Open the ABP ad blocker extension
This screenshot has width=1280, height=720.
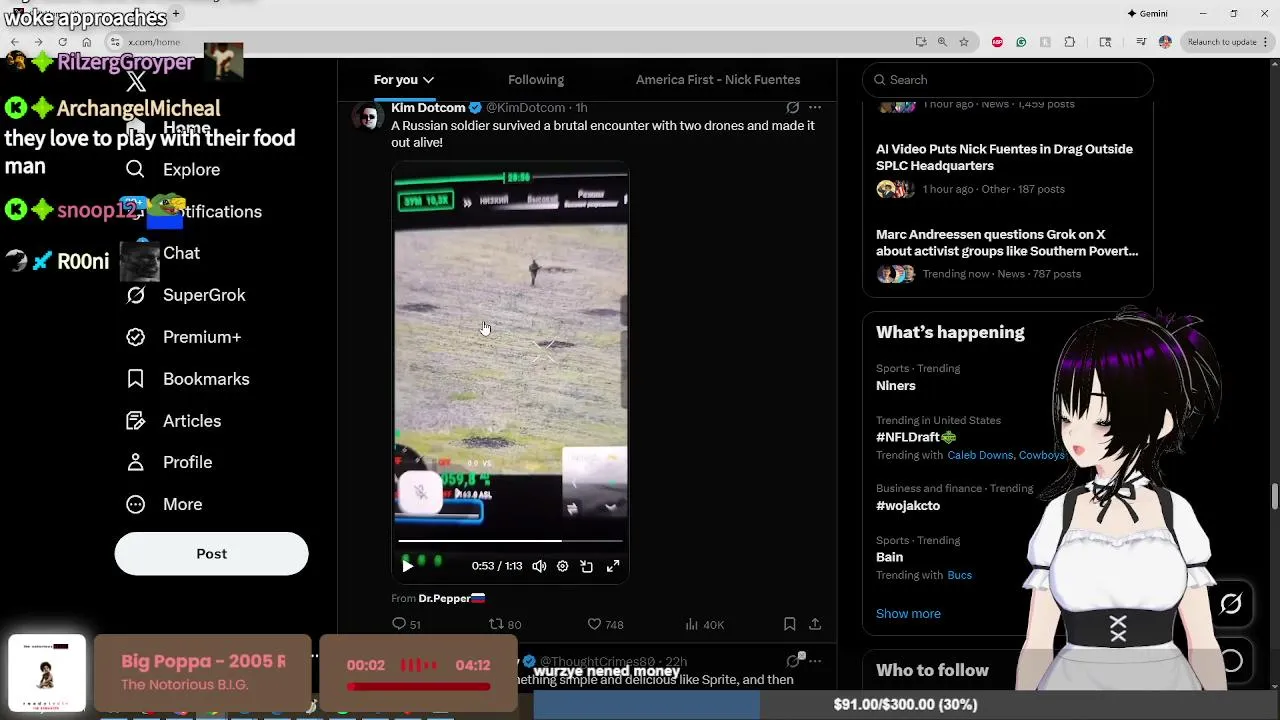coord(997,42)
